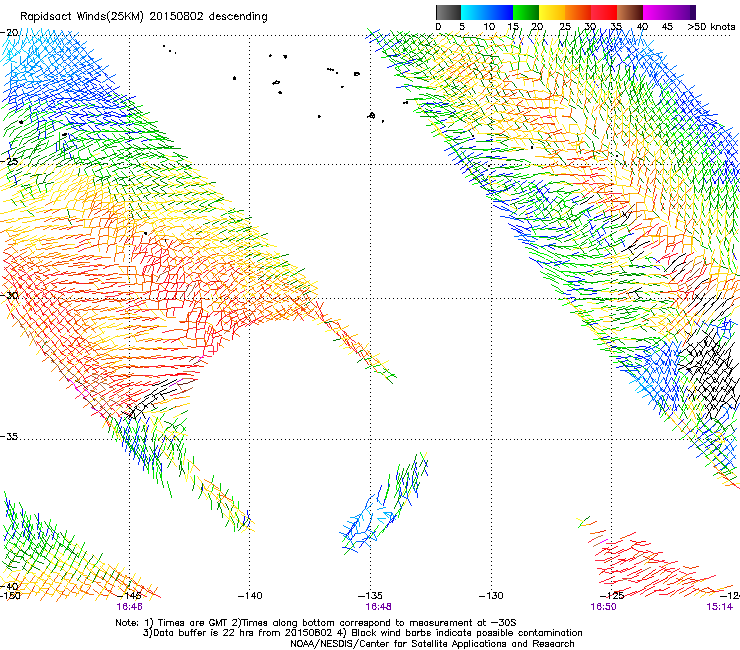The width and height of the screenshot is (740, 650).
Task: Click the '-20' latitude axis label
Action: pos(9,33)
